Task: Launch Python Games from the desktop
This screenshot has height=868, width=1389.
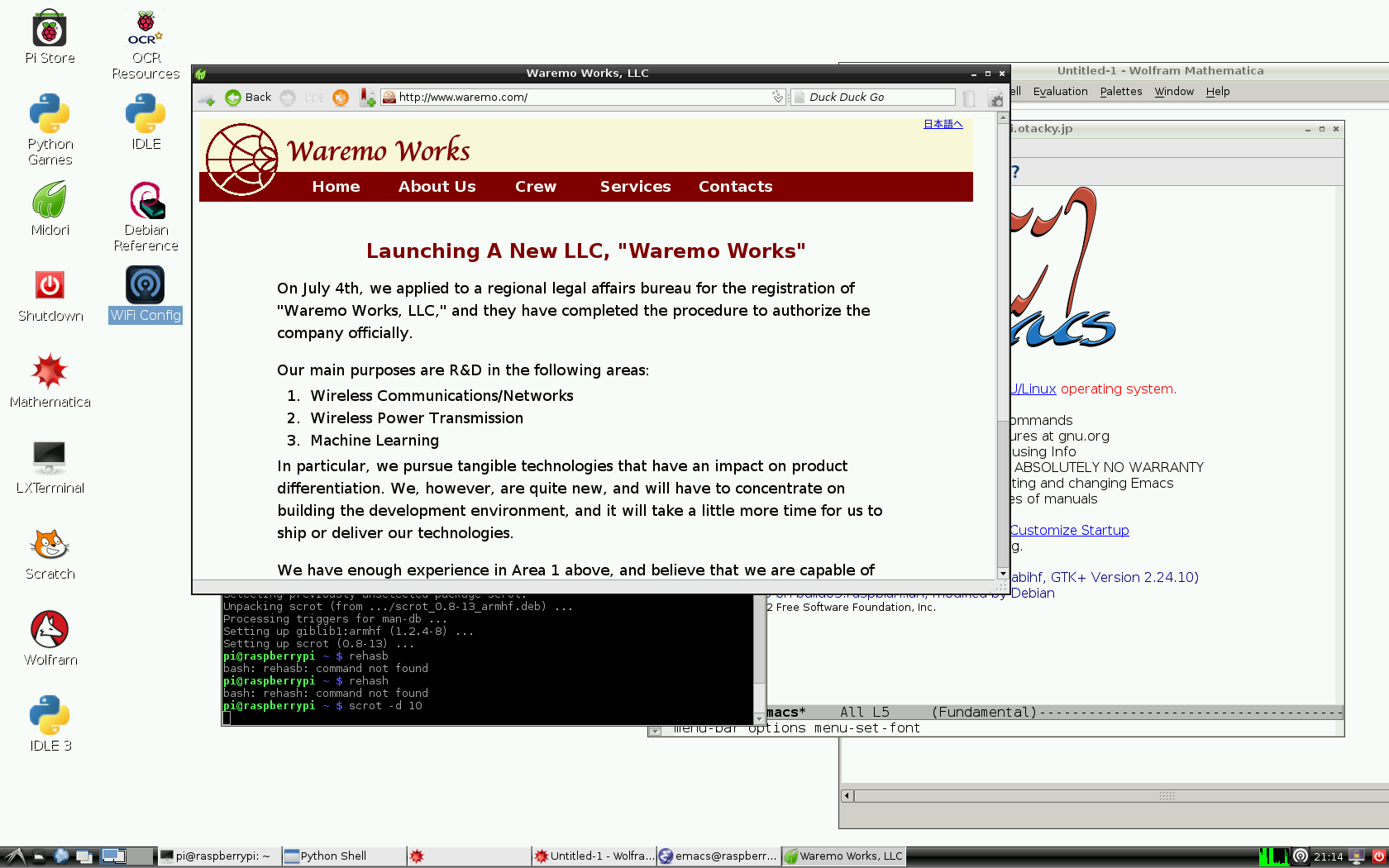Action: (x=50, y=130)
